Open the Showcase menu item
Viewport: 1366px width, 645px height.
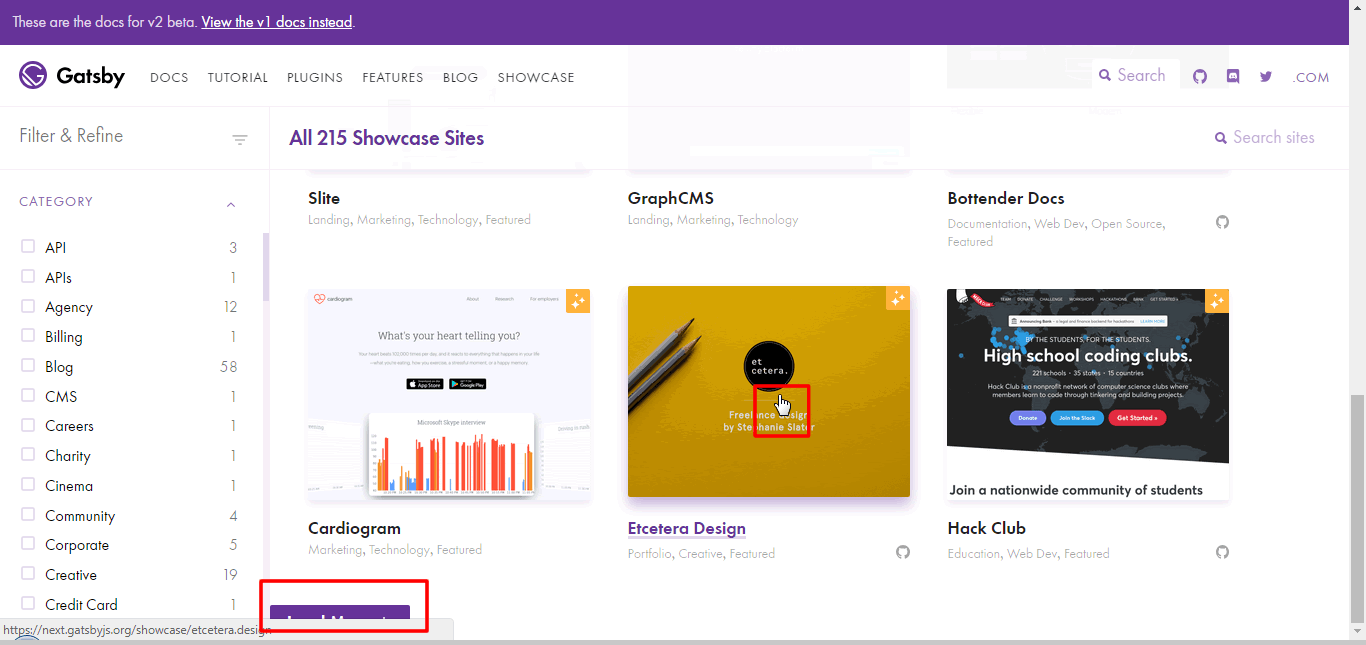tap(536, 77)
